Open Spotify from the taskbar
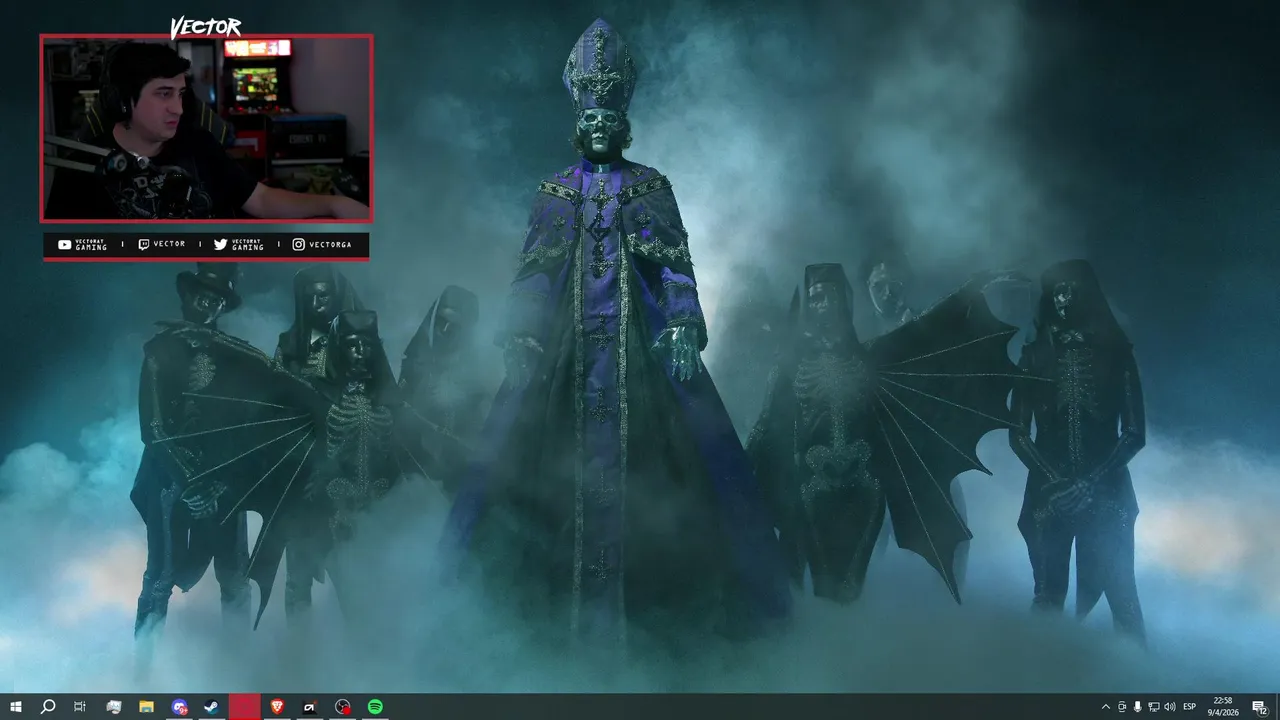The image size is (1280, 720). click(375, 707)
